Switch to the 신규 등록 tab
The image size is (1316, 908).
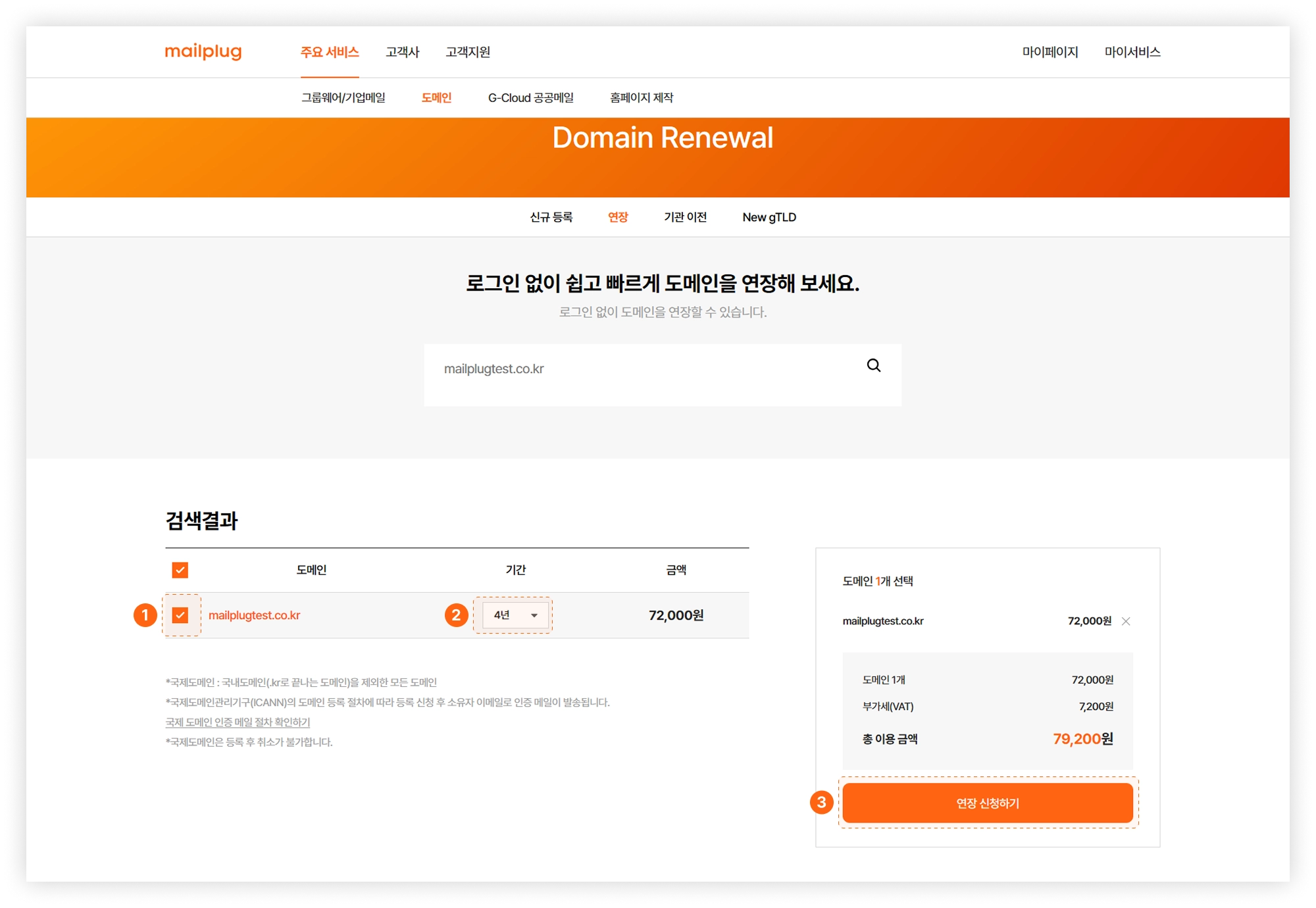[x=551, y=217]
